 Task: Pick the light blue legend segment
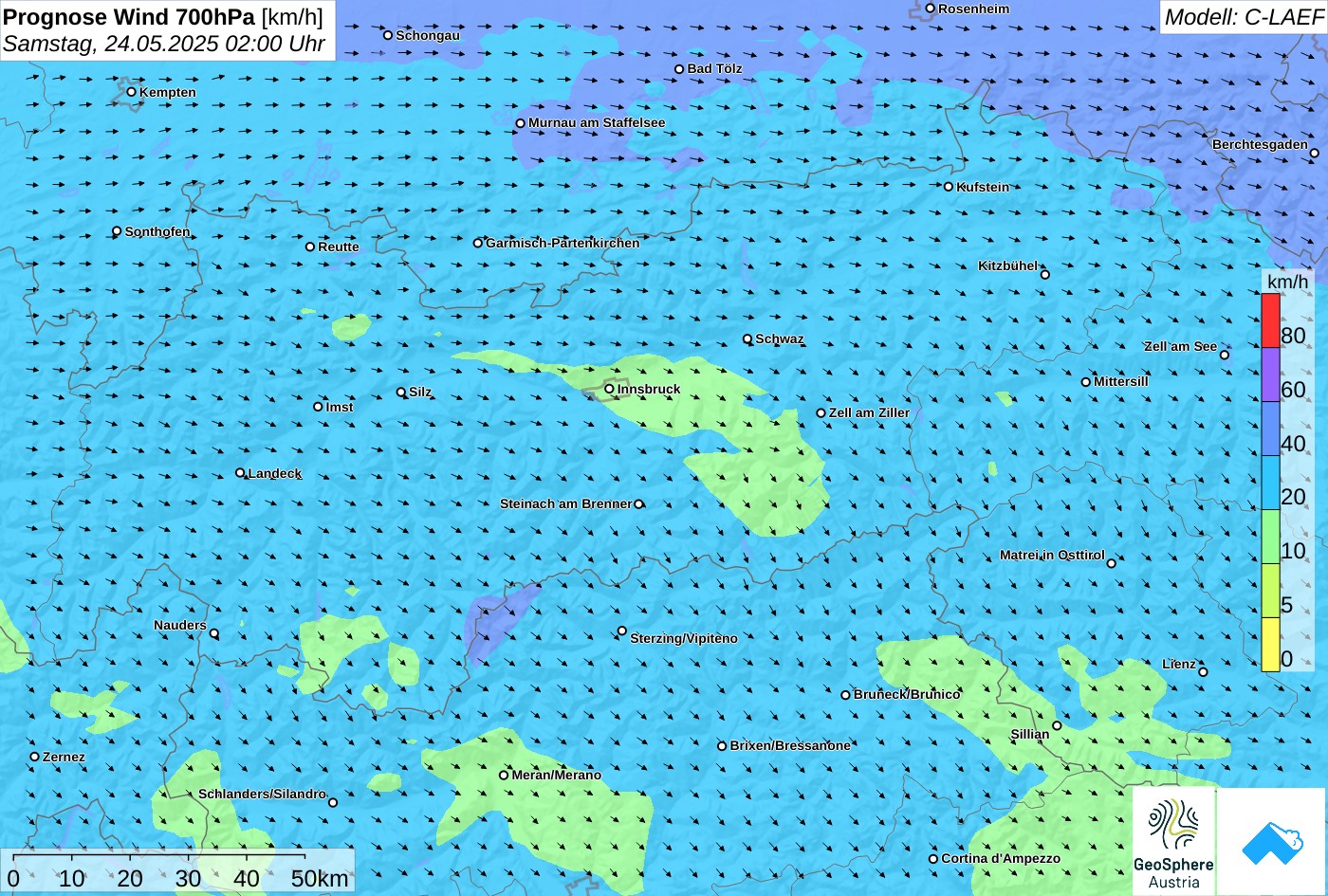pyautogui.click(x=1270, y=483)
